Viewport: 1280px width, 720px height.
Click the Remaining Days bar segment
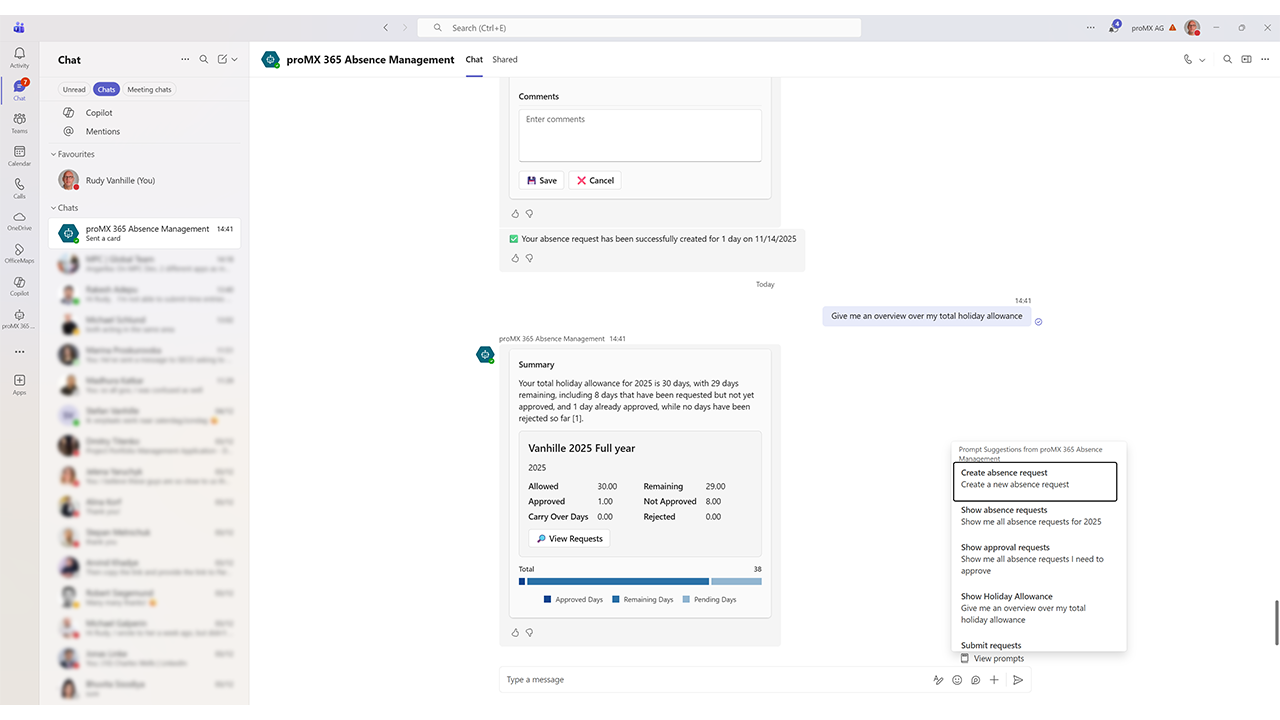[618, 581]
